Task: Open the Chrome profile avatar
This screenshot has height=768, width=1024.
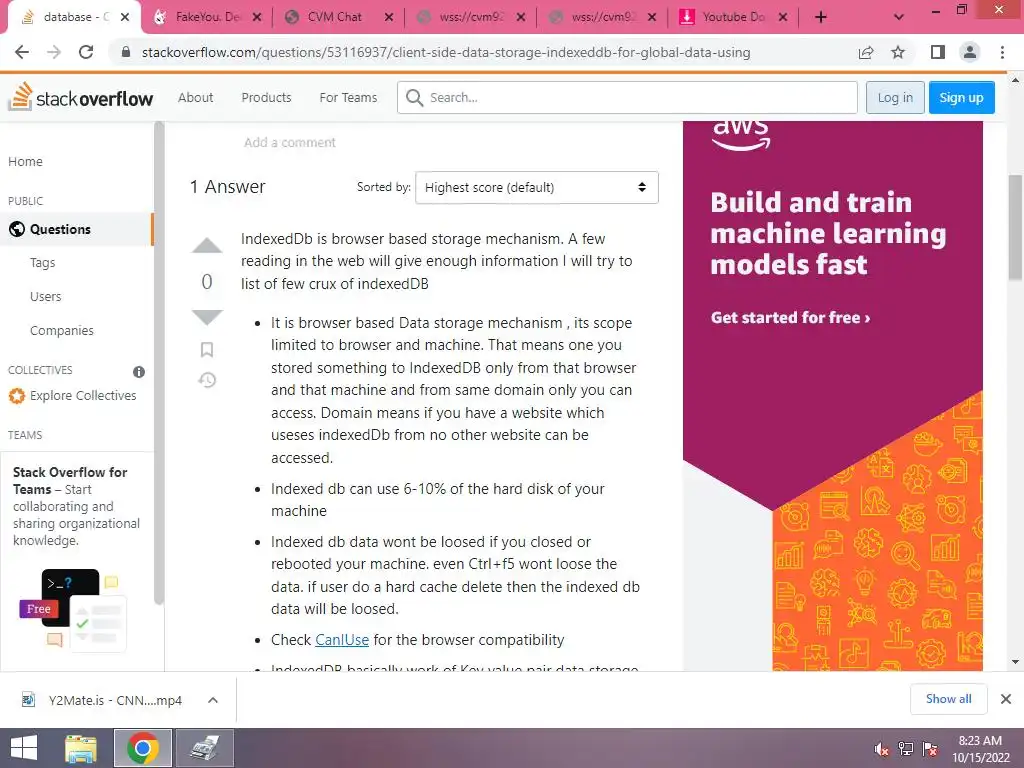Action: click(970, 52)
